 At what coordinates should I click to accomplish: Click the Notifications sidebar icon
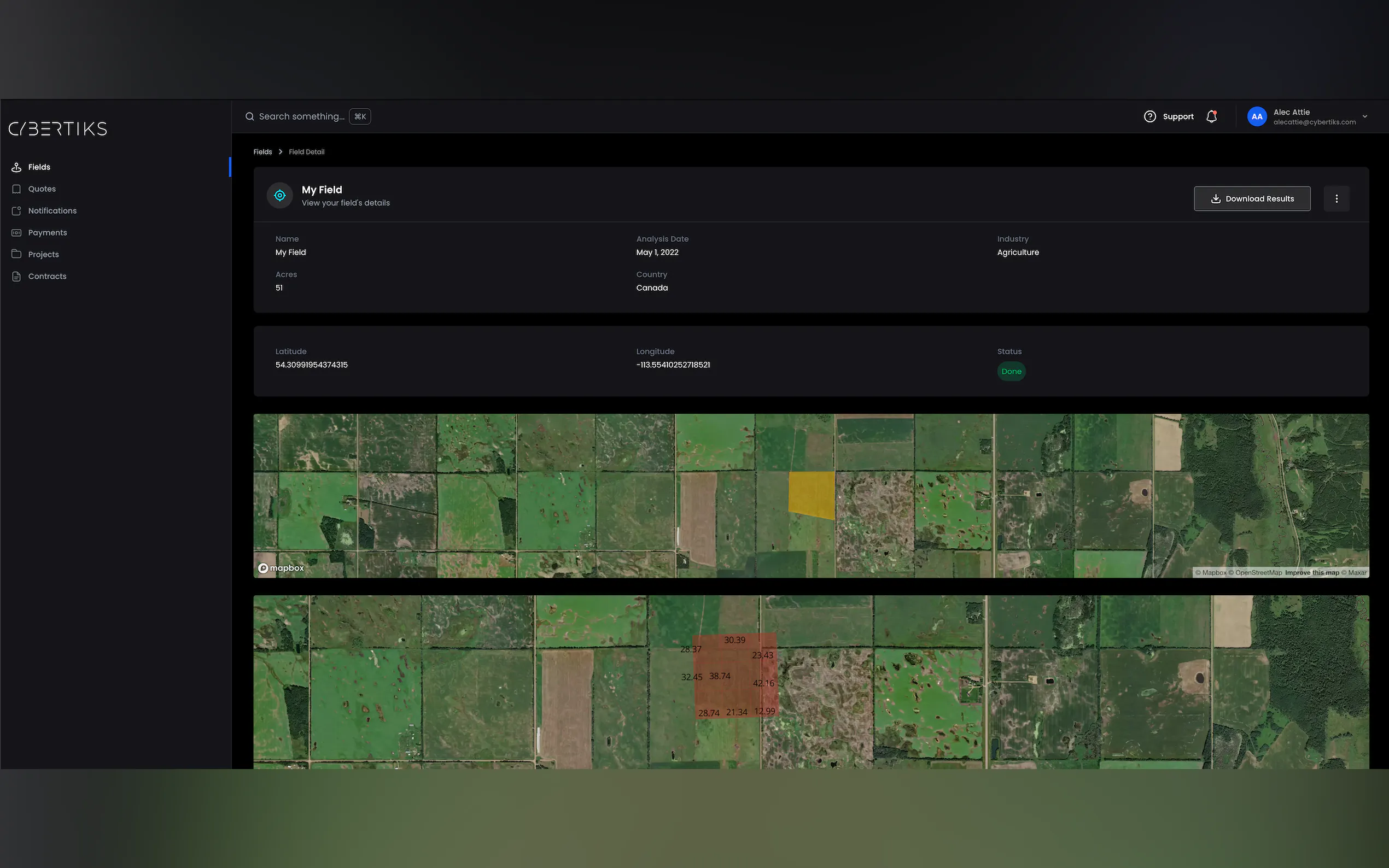point(16,210)
